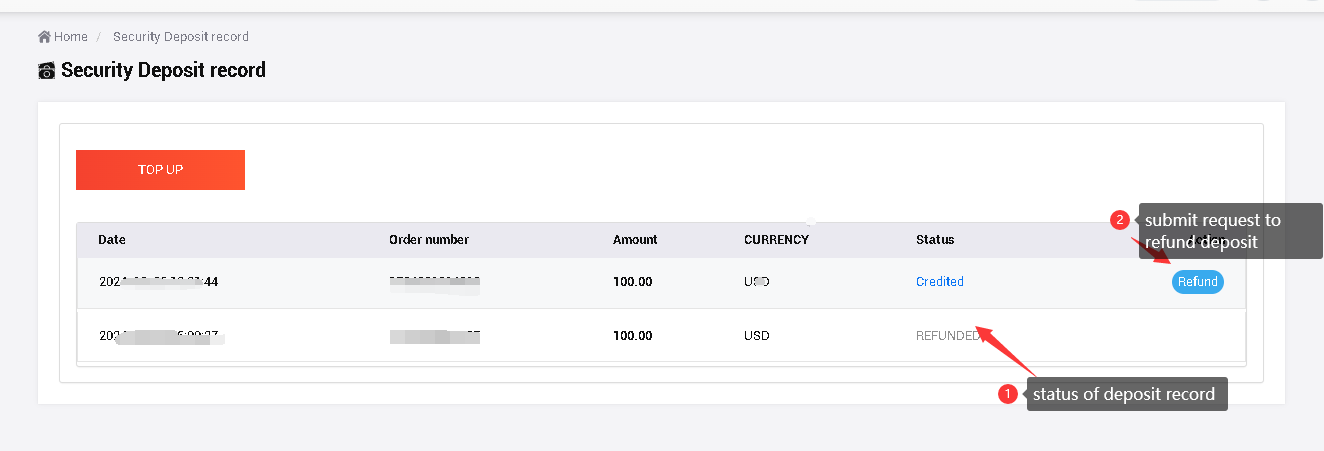
Task: Click the Order number column header
Action: (x=428, y=240)
